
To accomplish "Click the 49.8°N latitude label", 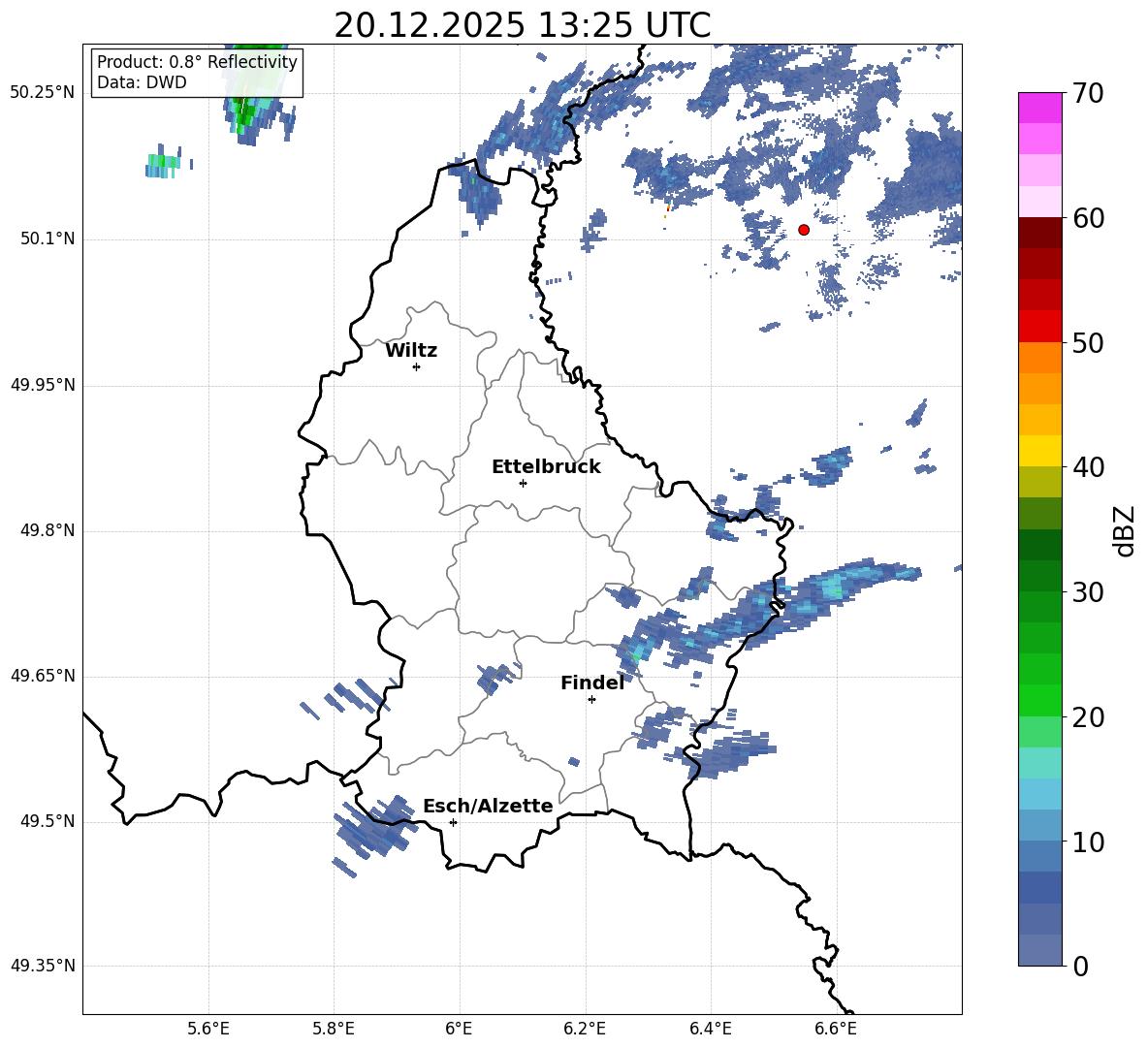I will 48,530.
